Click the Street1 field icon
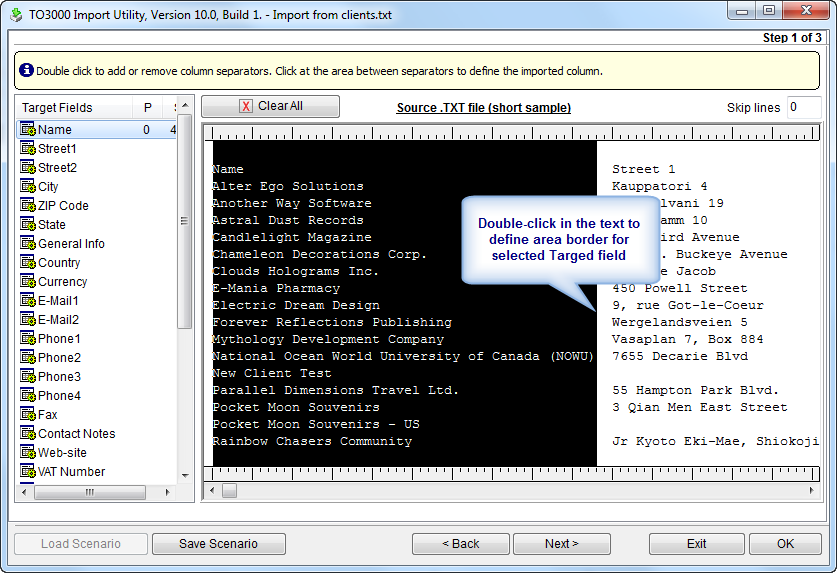837x573 pixels. pyautogui.click(x=28, y=148)
